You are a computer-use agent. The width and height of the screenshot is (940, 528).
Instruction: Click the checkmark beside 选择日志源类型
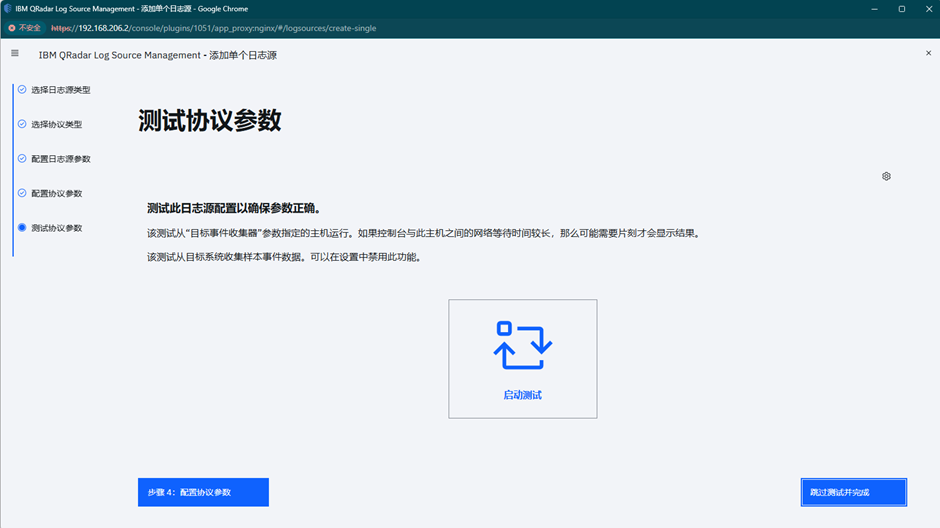[x=22, y=90]
